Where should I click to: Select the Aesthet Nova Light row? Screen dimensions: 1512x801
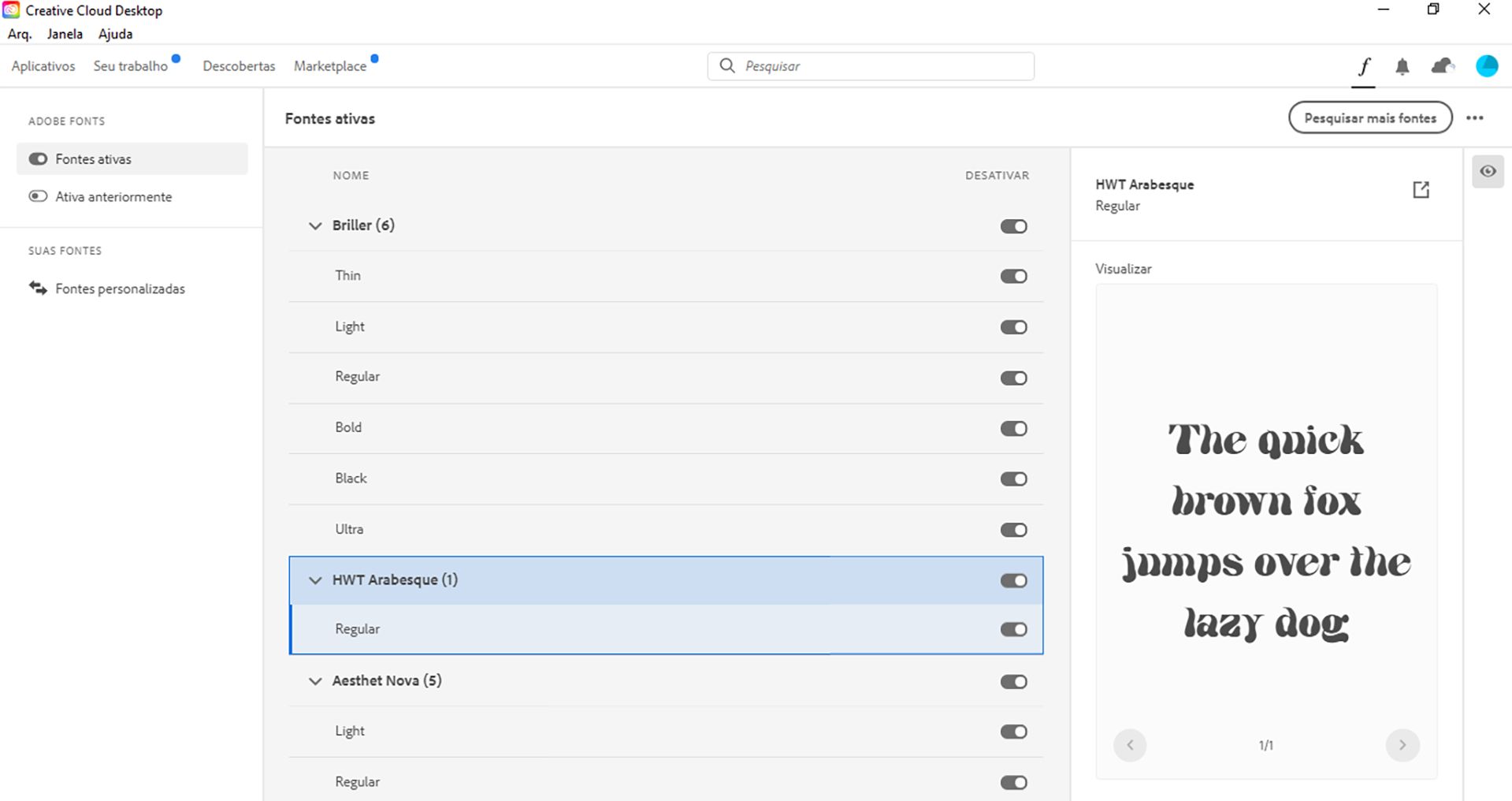666,732
